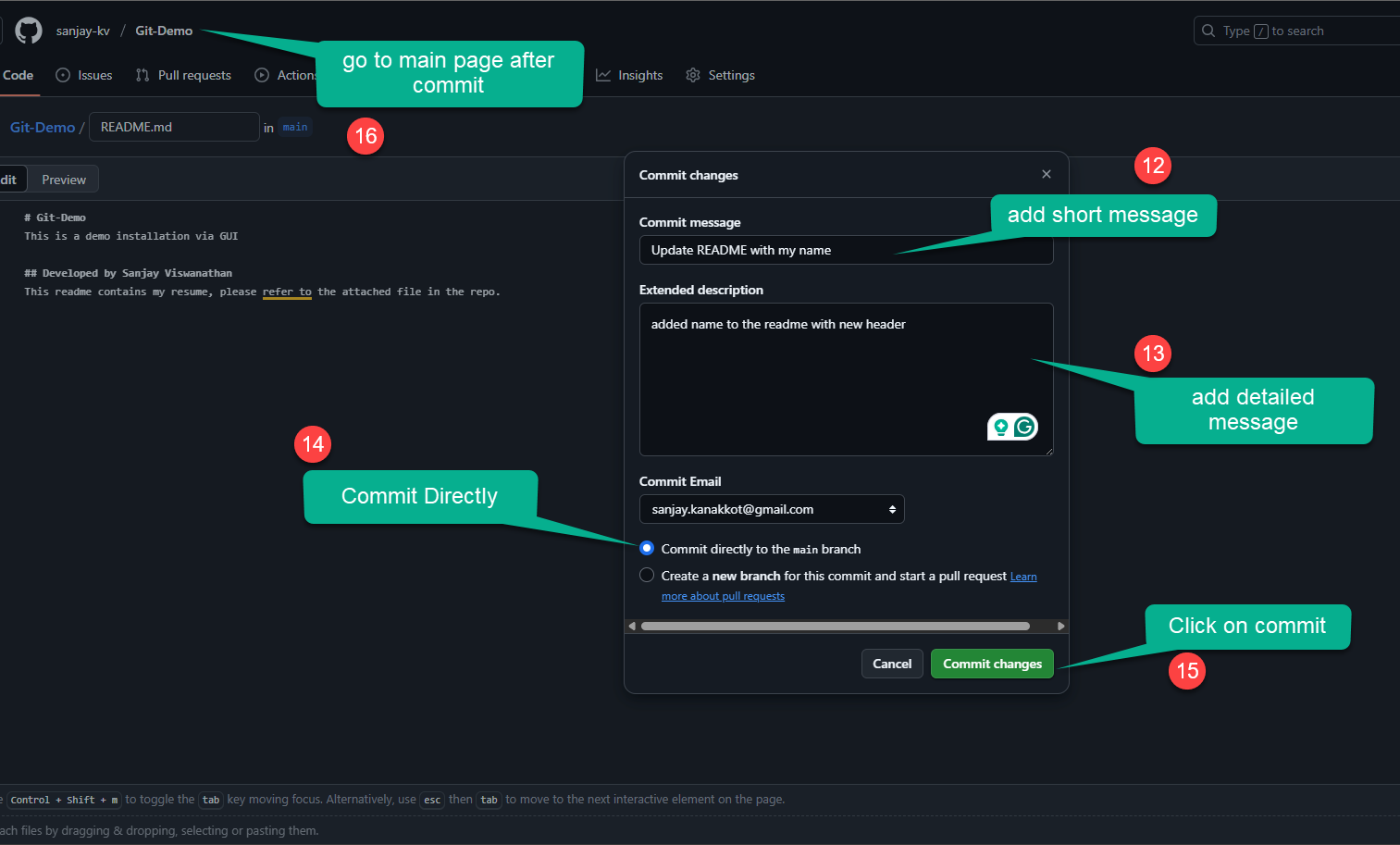Viewport: 1400px width, 845px height.
Task: Open the learn more about pull requests link
Action: pos(723,595)
